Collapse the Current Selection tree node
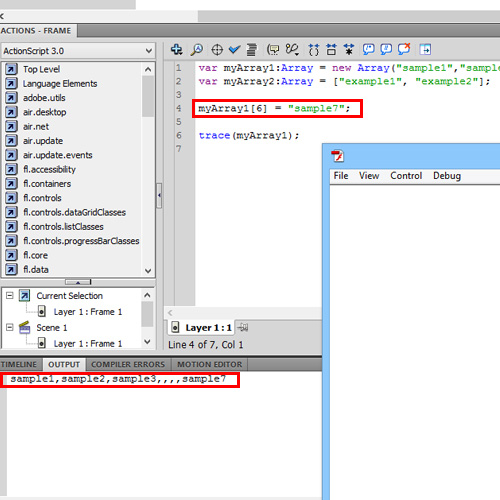Viewport: 500px width, 500px height. 10,295
